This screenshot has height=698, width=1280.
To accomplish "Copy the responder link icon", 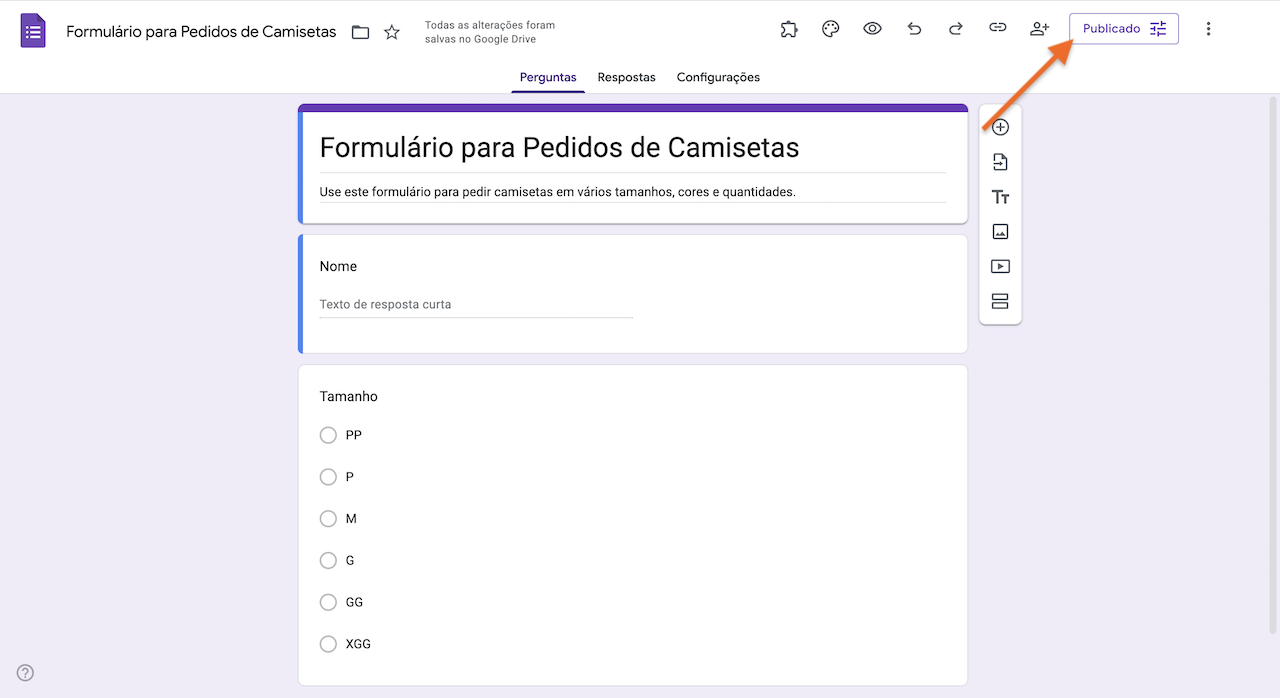I will tap(997, 28).
